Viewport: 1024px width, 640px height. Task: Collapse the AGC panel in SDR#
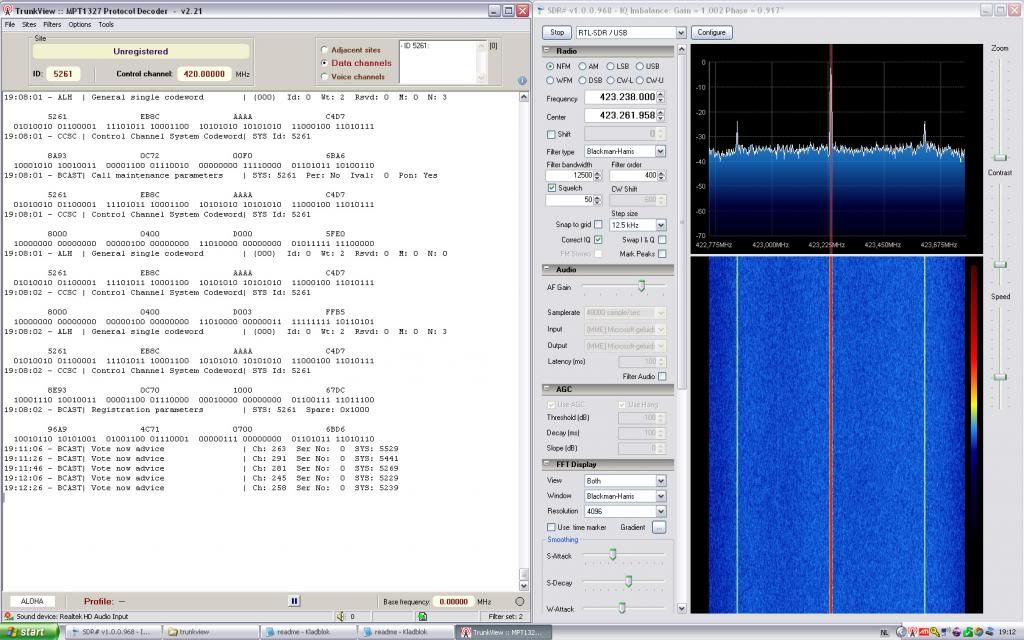547,389
